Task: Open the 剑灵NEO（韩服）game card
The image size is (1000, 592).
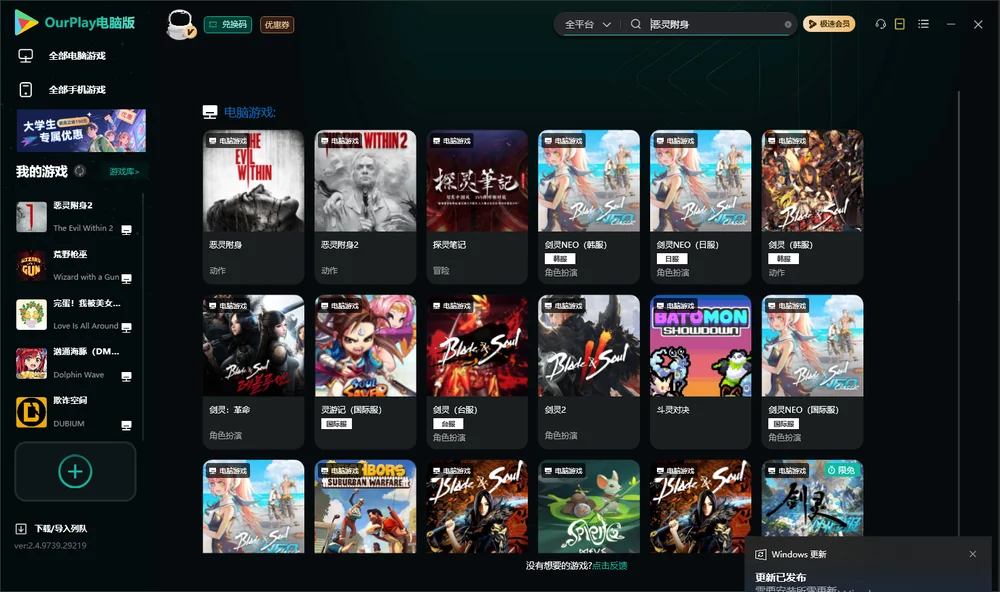Action: [x=589, y=206]
